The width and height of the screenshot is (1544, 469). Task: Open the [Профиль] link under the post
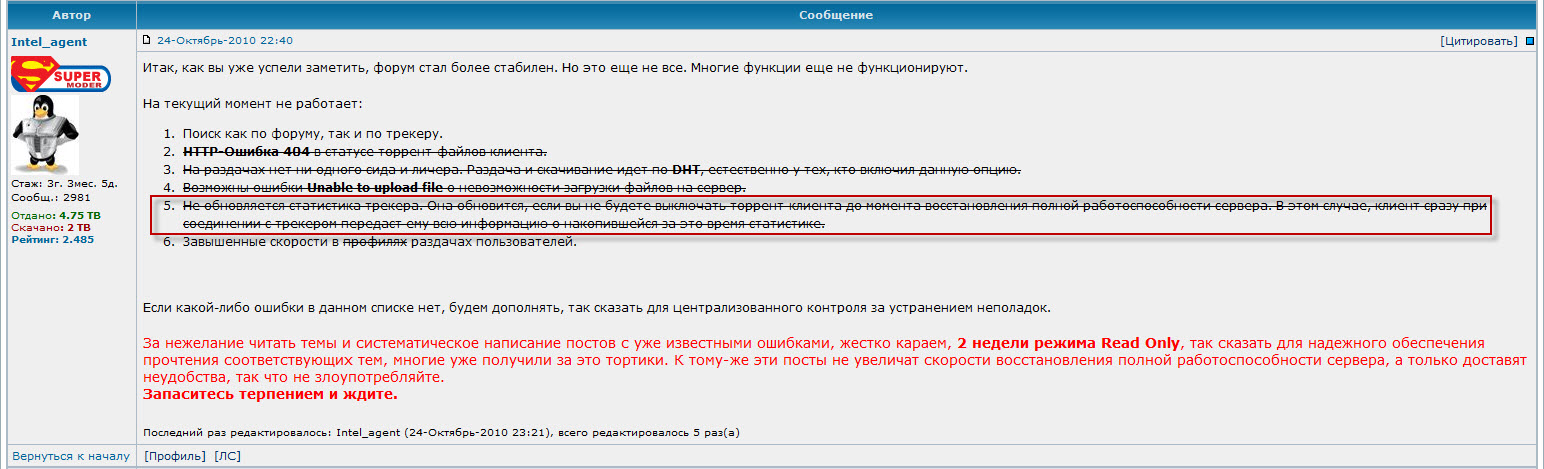(177, 456)
